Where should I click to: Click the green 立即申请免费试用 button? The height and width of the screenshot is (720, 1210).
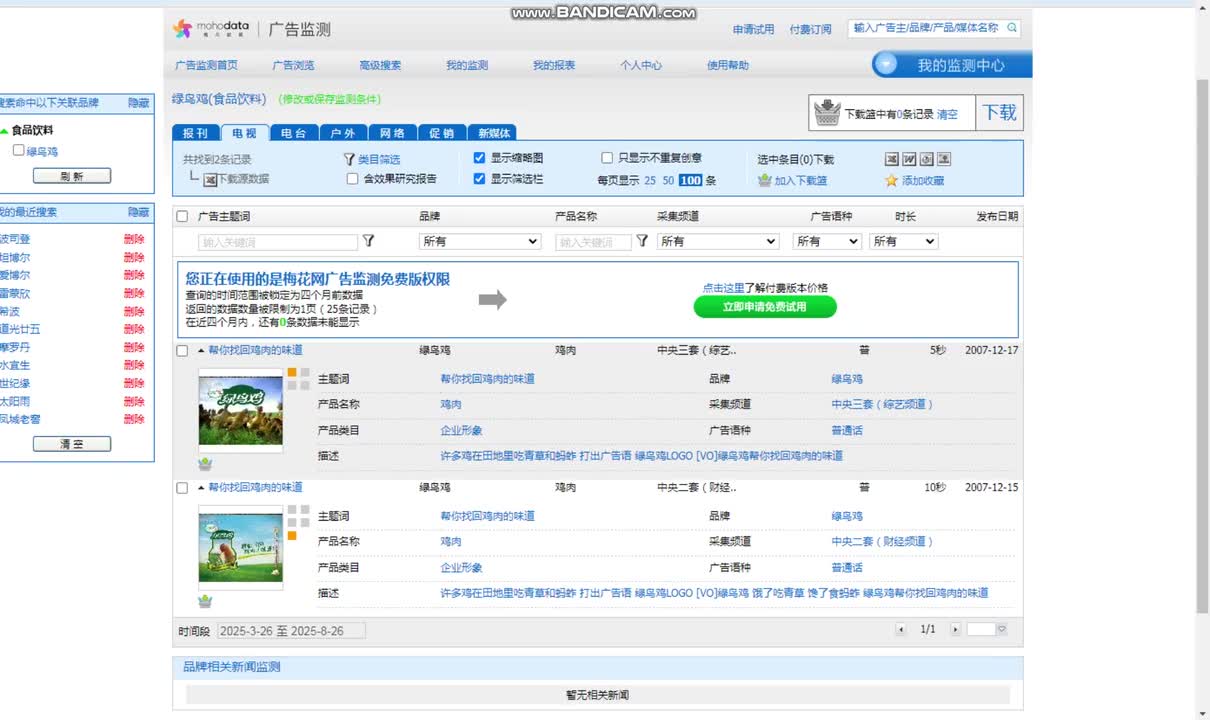click(765, 307)
